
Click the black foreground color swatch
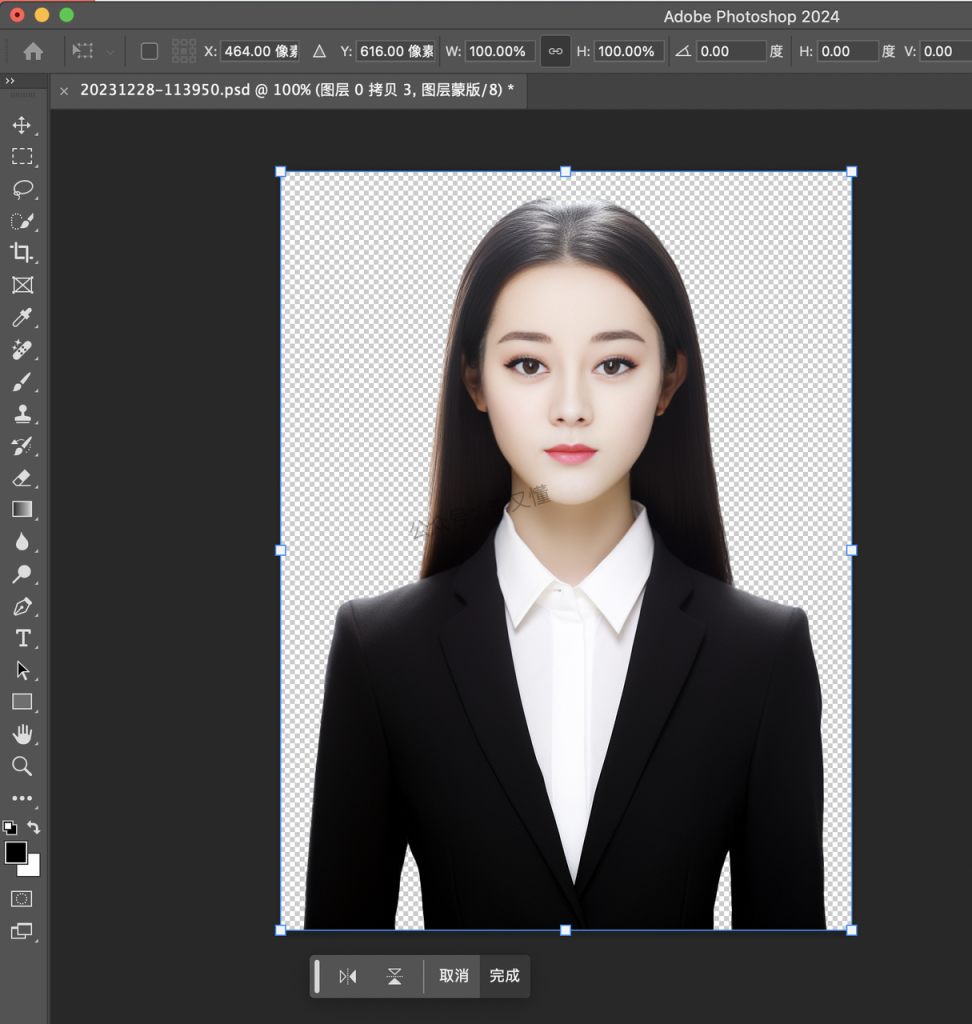pos(16,852)
